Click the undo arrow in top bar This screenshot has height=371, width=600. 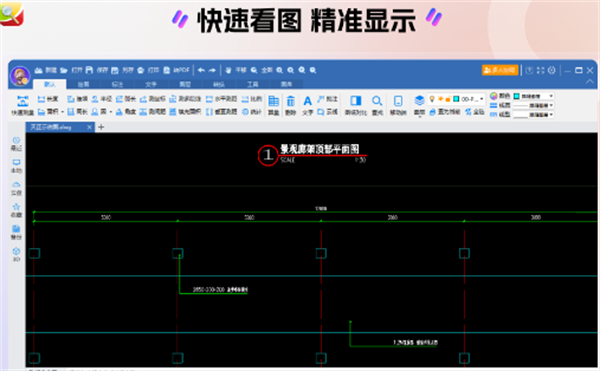[x=201, y=70]
